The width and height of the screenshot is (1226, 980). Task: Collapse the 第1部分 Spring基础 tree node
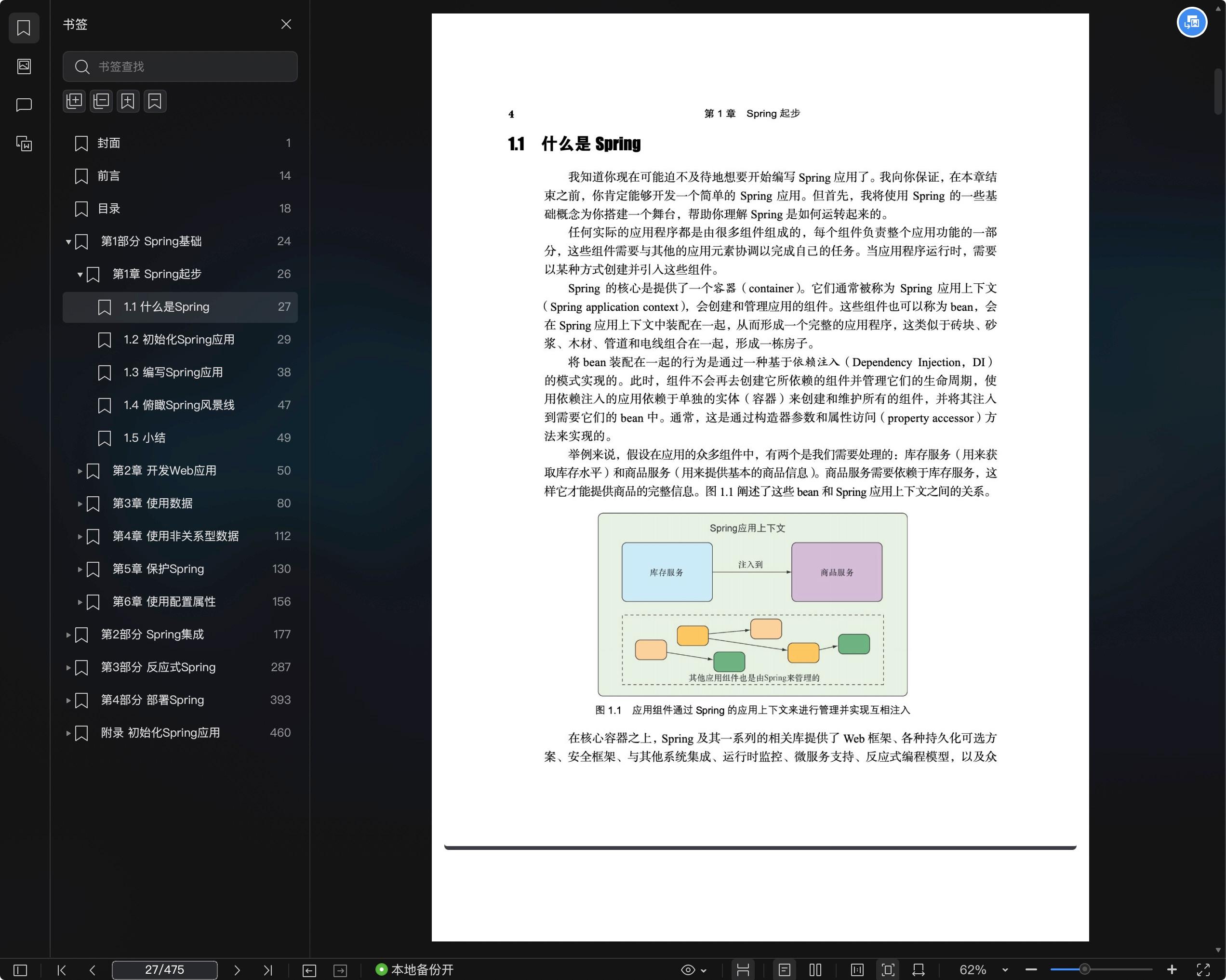click(x=68, y=242)
